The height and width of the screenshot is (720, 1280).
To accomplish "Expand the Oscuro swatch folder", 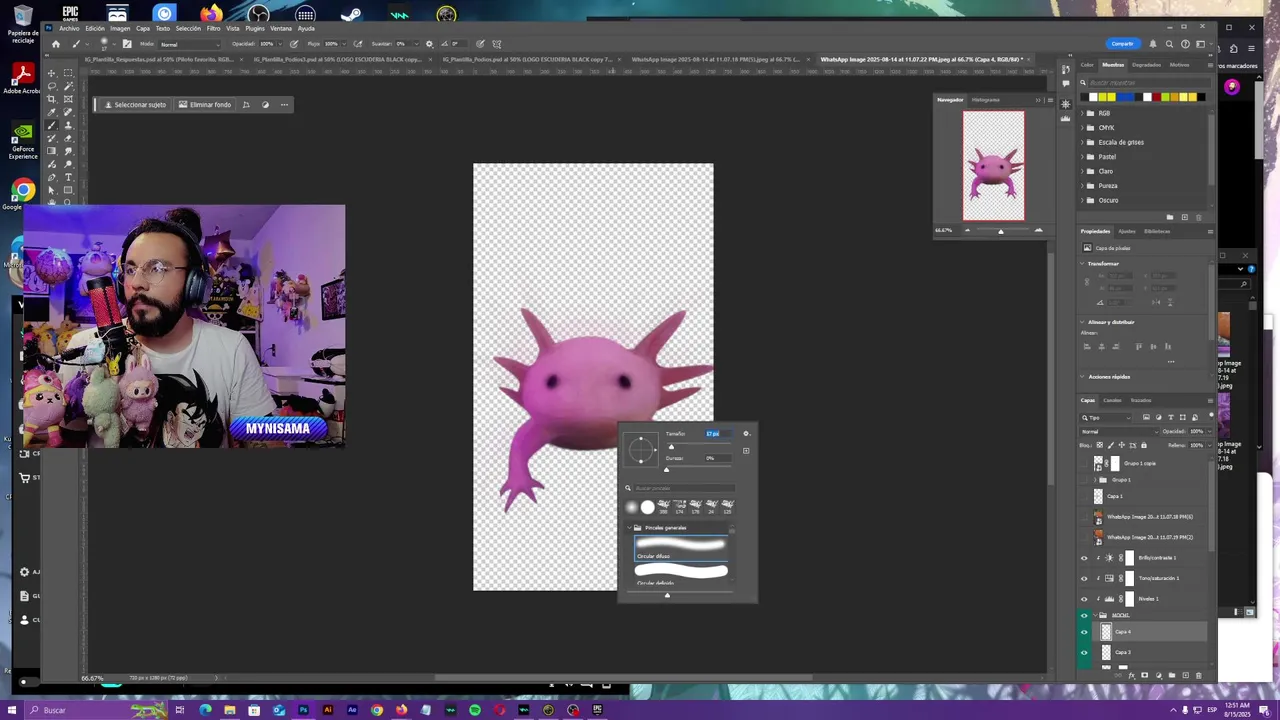I will (1083, 200).
